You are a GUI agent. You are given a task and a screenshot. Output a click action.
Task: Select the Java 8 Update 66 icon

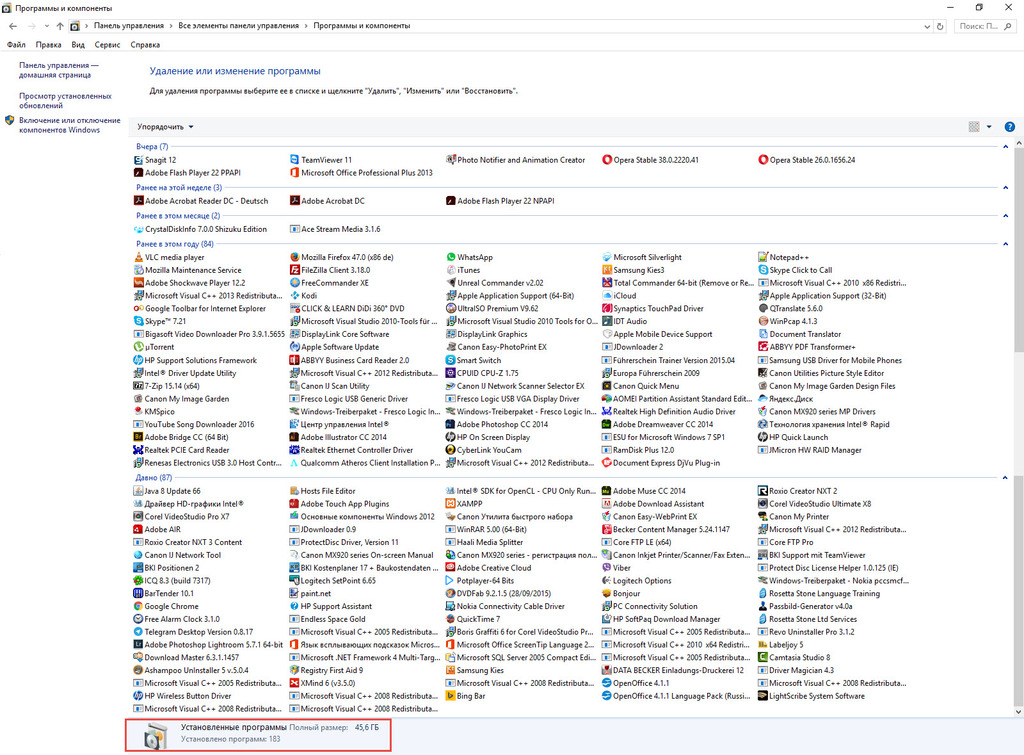[x=138, y=491]
